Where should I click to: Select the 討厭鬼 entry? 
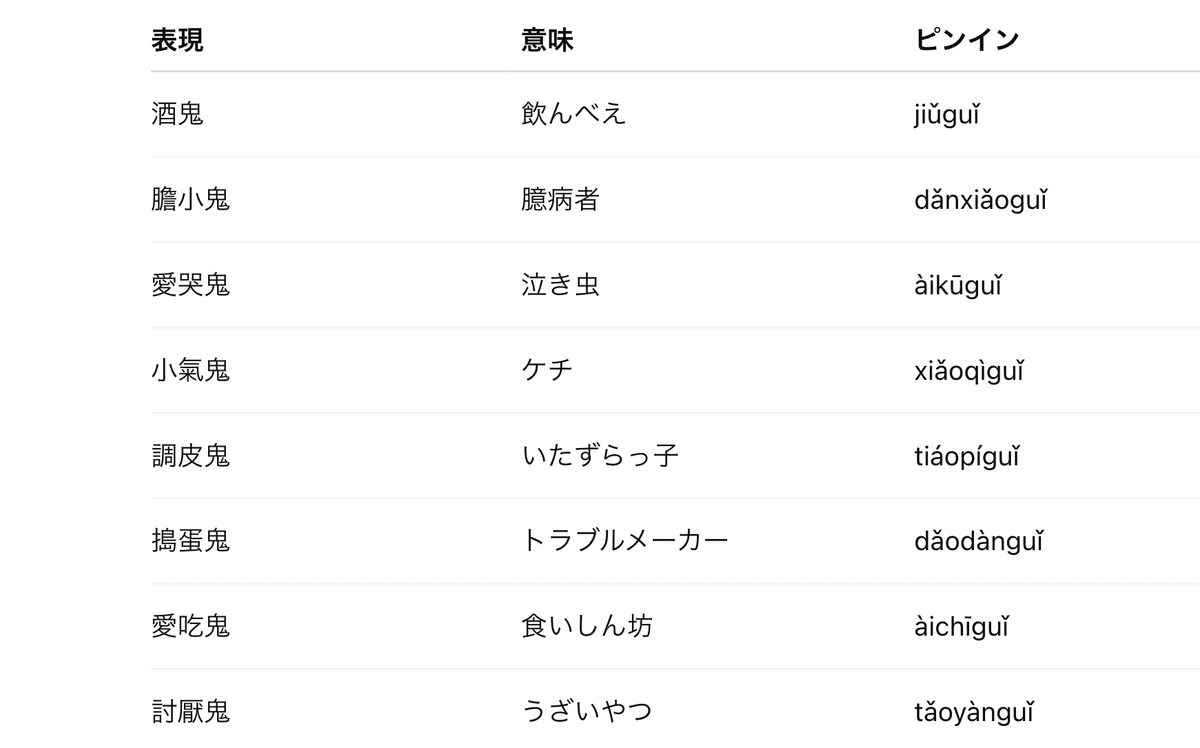190,712
